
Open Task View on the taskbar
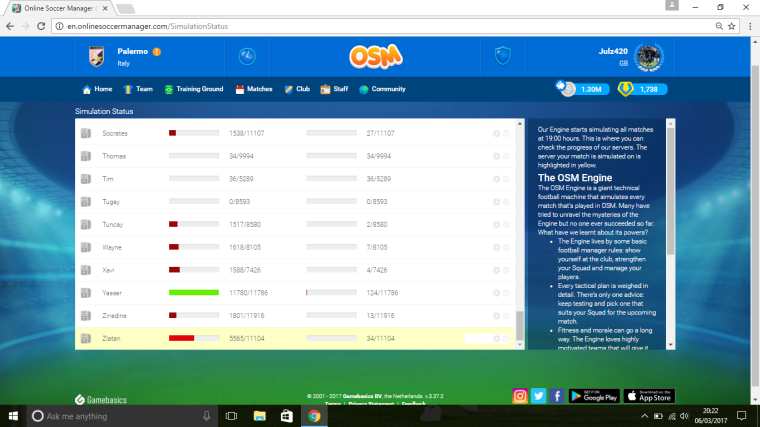232,416
